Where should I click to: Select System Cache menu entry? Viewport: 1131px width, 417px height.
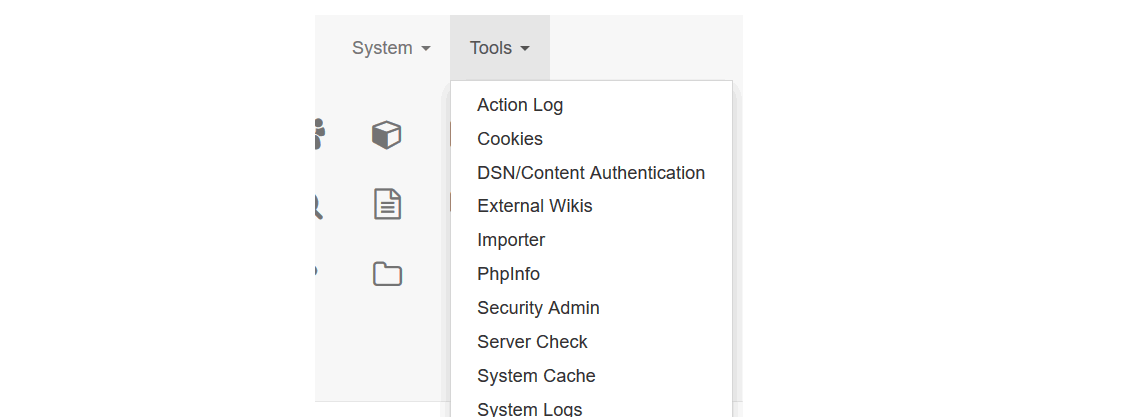pyautogui.click(x=536, y=376)
